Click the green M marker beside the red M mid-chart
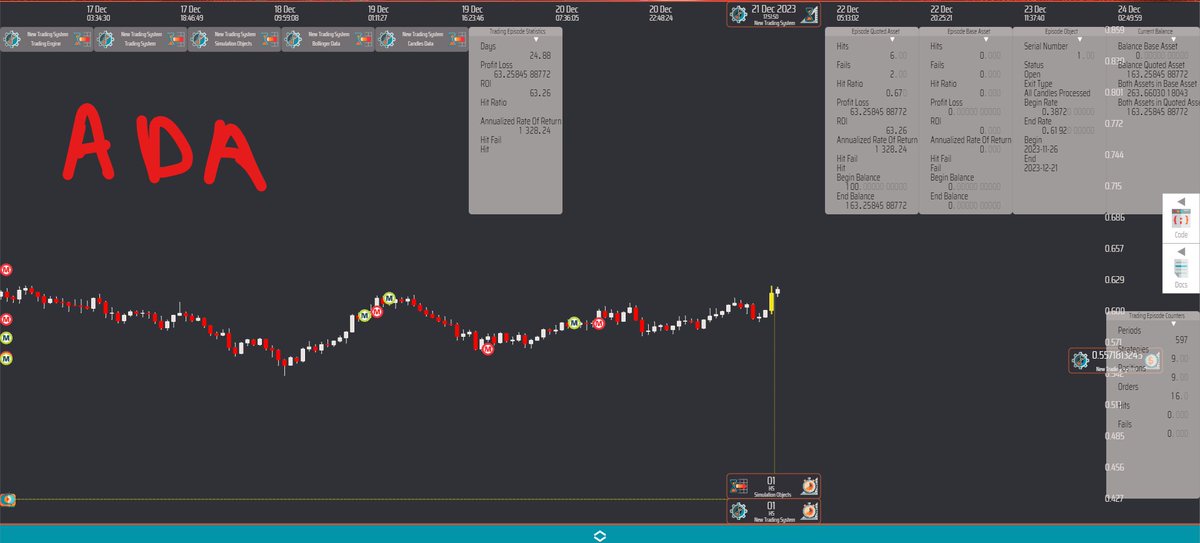 (365, 315)
